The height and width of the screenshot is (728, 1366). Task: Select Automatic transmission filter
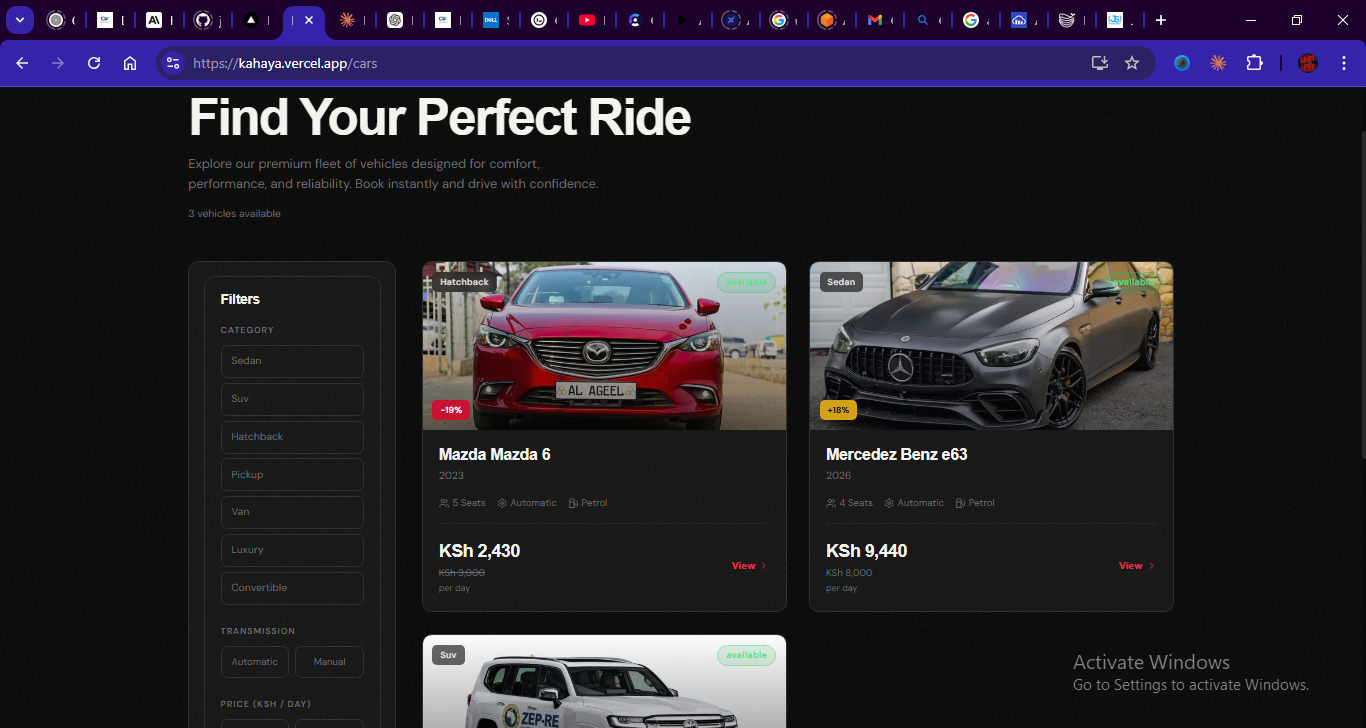click(x=255, y=662)
